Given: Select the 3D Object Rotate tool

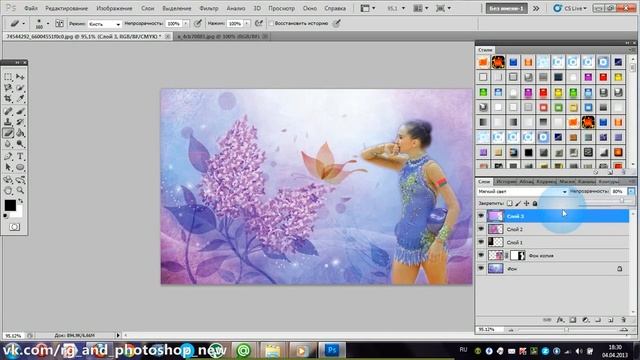Looking at the screenshot, I should pos(8,180).
